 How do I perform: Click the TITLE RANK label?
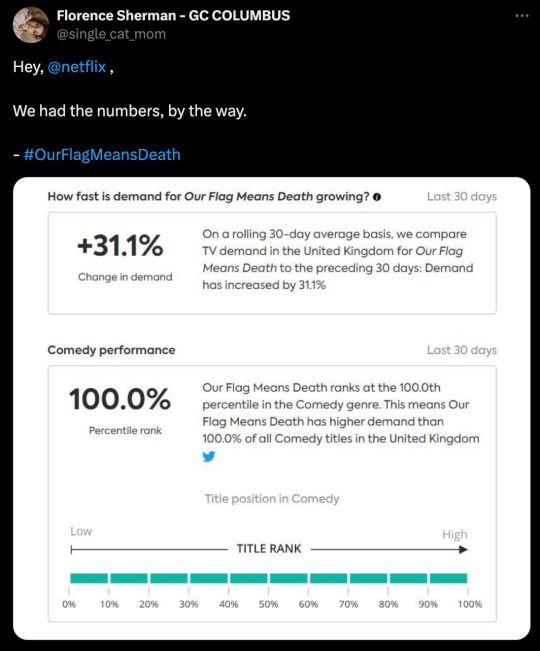pos(269,549)
